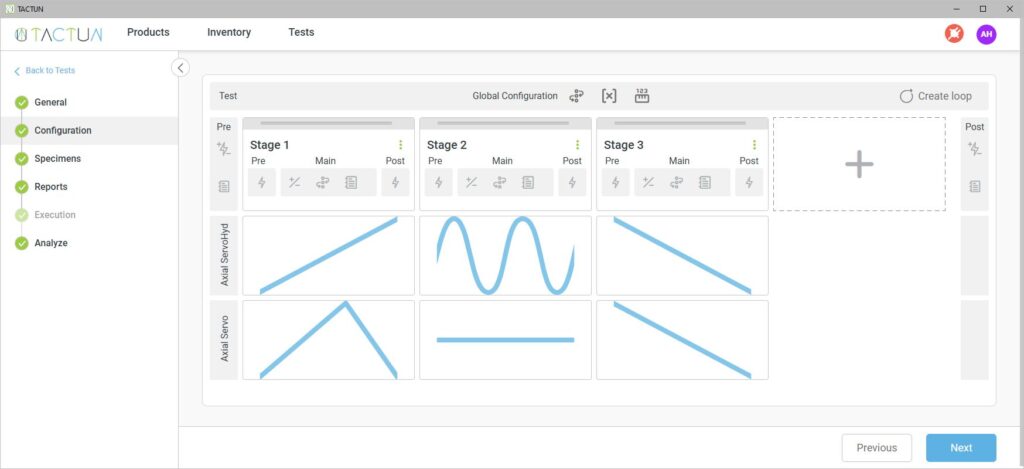Open the AH user avatar menu

[x=986, y=34]
